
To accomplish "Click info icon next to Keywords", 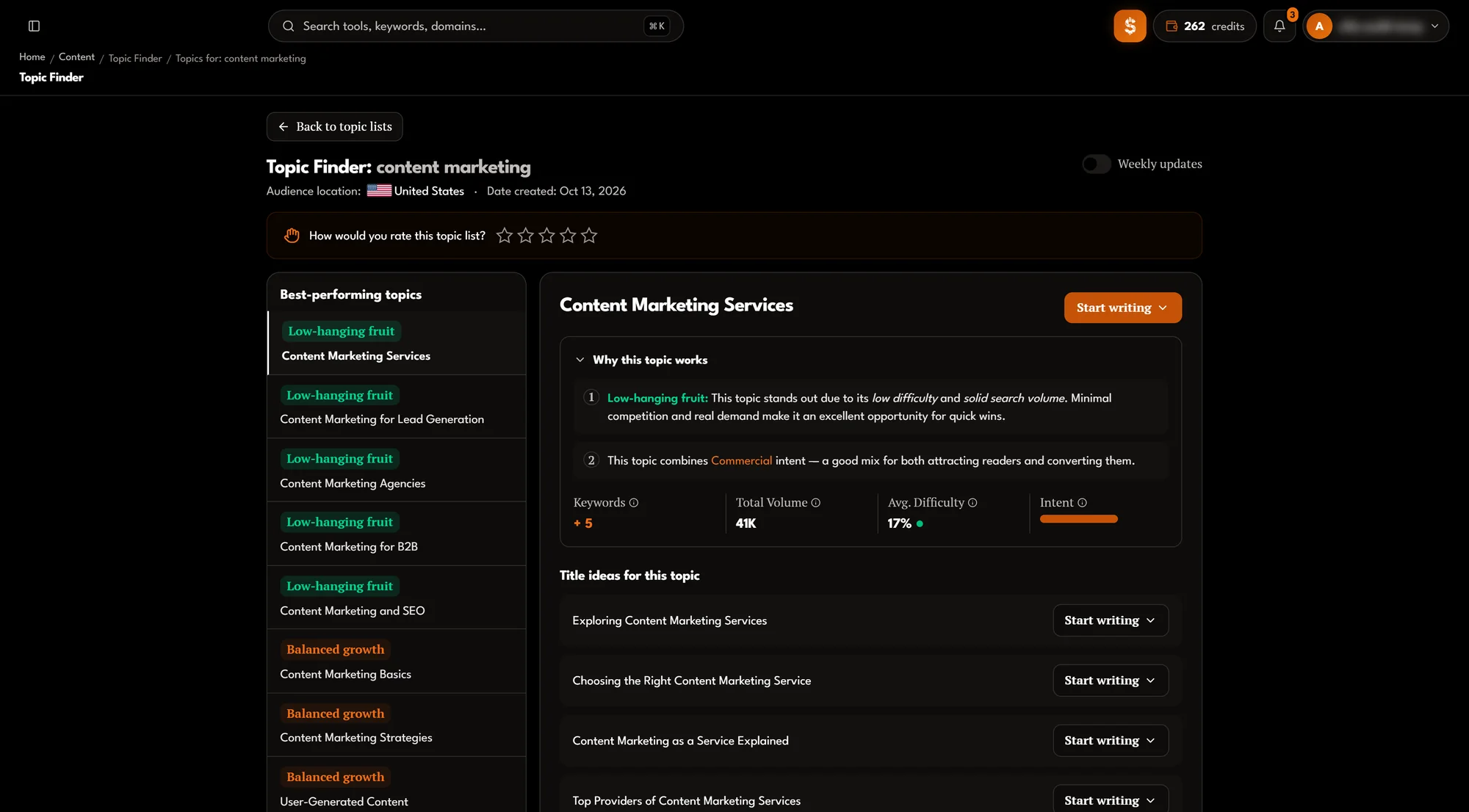I will (x=634, y=503).
